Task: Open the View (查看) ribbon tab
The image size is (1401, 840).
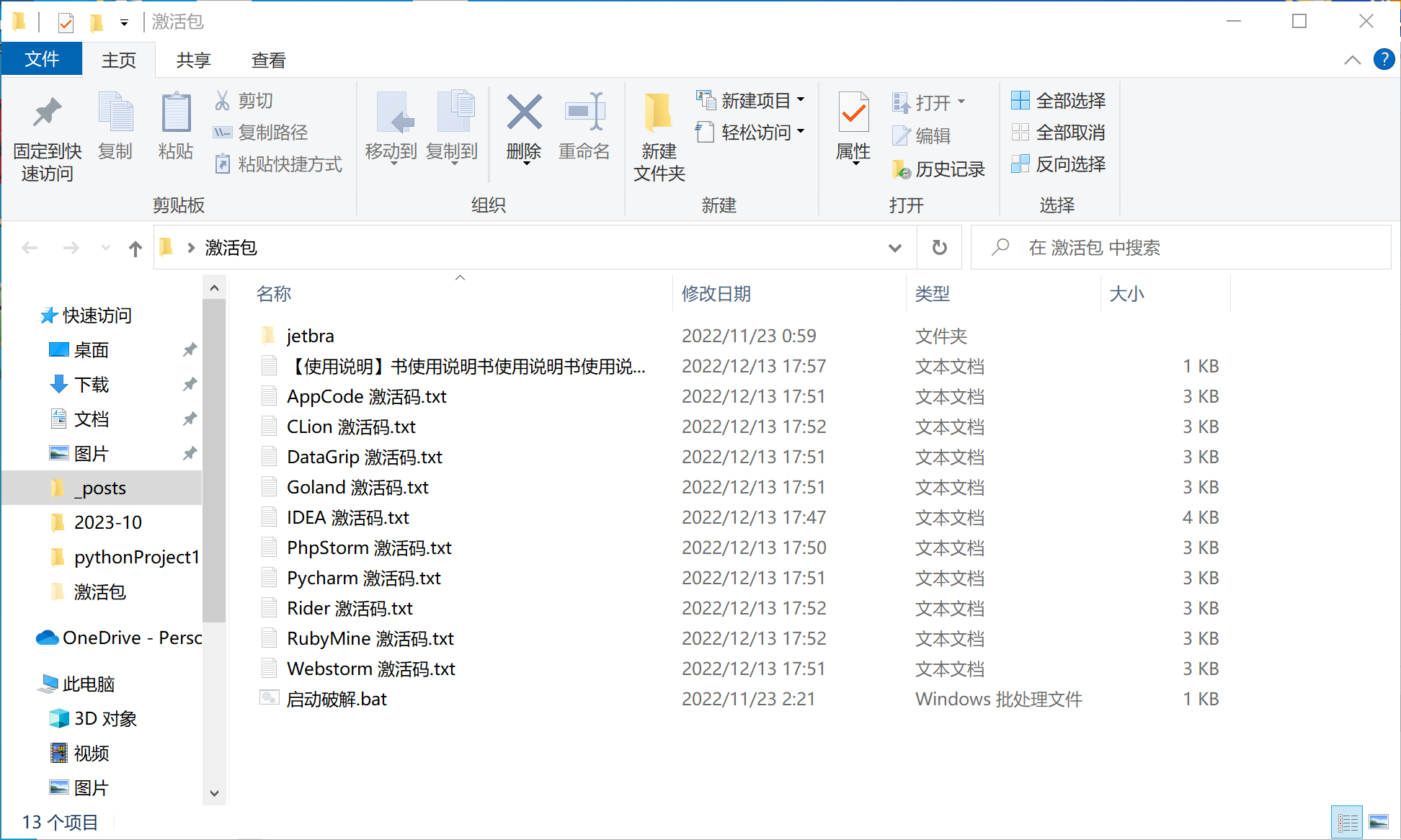Action: [x=268, y=61]
